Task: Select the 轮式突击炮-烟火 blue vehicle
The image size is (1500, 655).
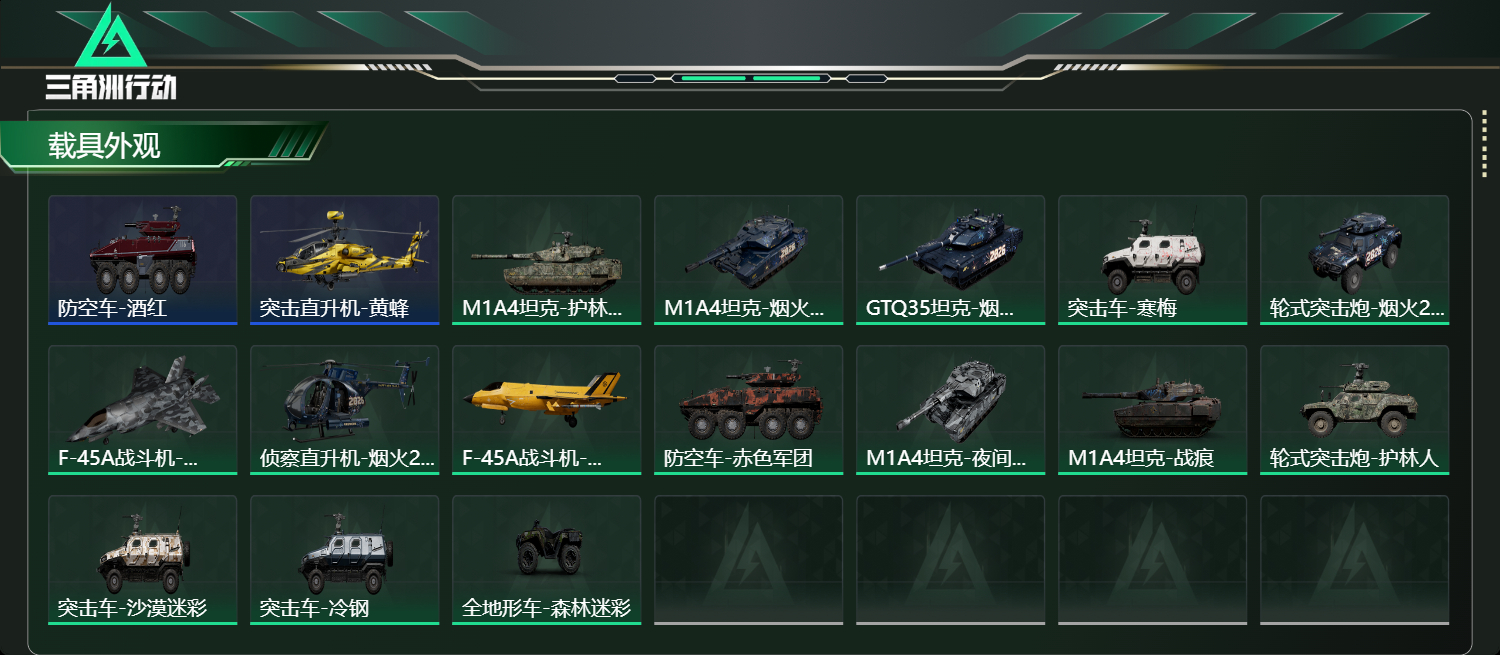Action: [1354, 260]
